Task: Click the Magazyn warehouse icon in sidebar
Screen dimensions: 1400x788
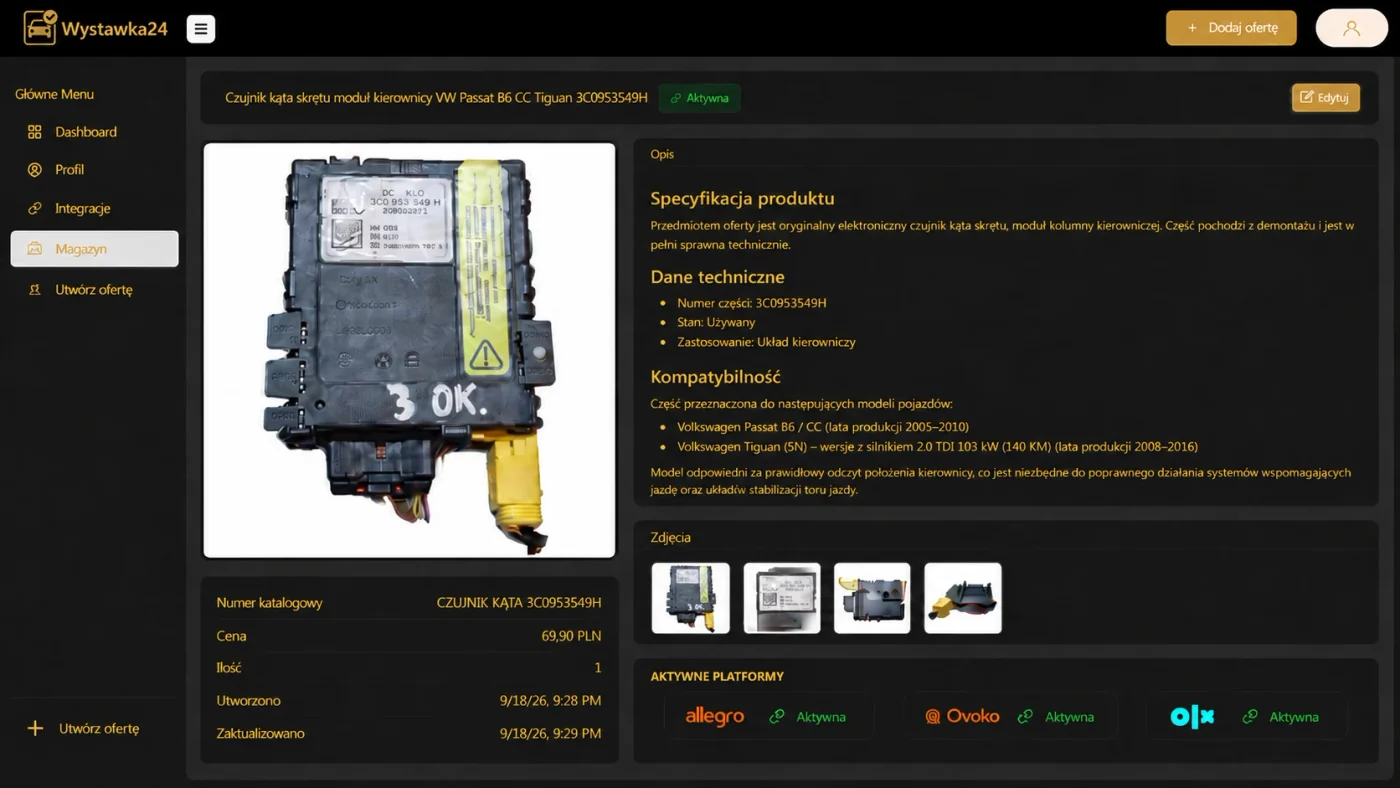Action: (35, 249)
